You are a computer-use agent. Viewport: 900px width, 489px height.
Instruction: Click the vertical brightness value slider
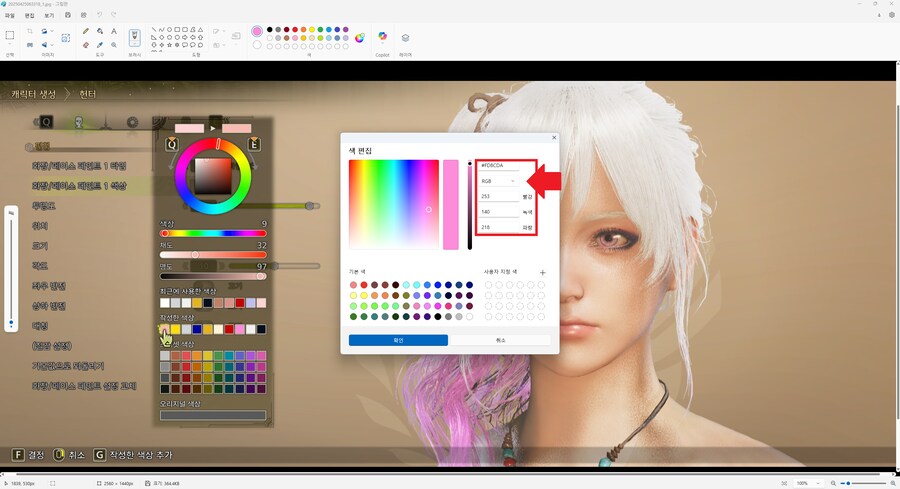[x=470, y=205]
